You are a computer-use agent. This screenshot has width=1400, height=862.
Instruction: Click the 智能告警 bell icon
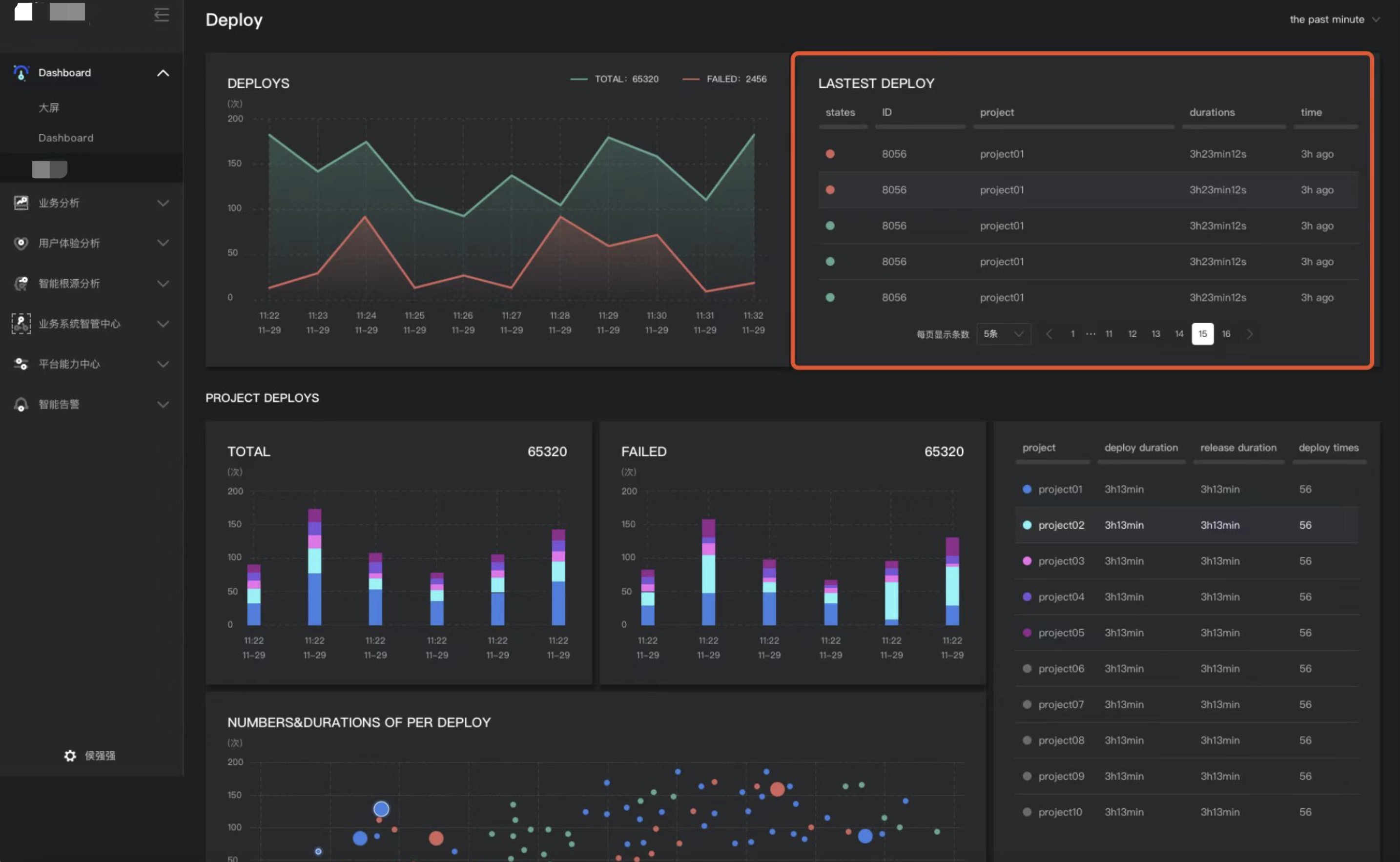(21, 404)
